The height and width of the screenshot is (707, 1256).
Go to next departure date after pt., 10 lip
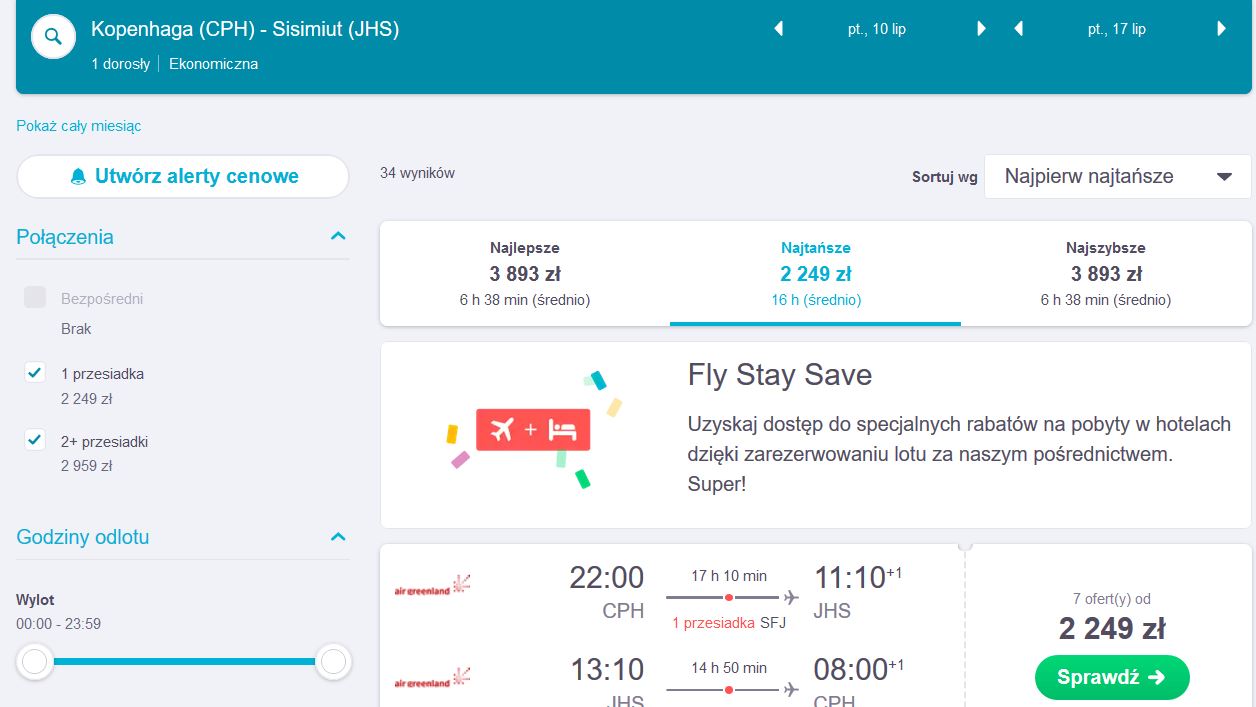(982, 29)
